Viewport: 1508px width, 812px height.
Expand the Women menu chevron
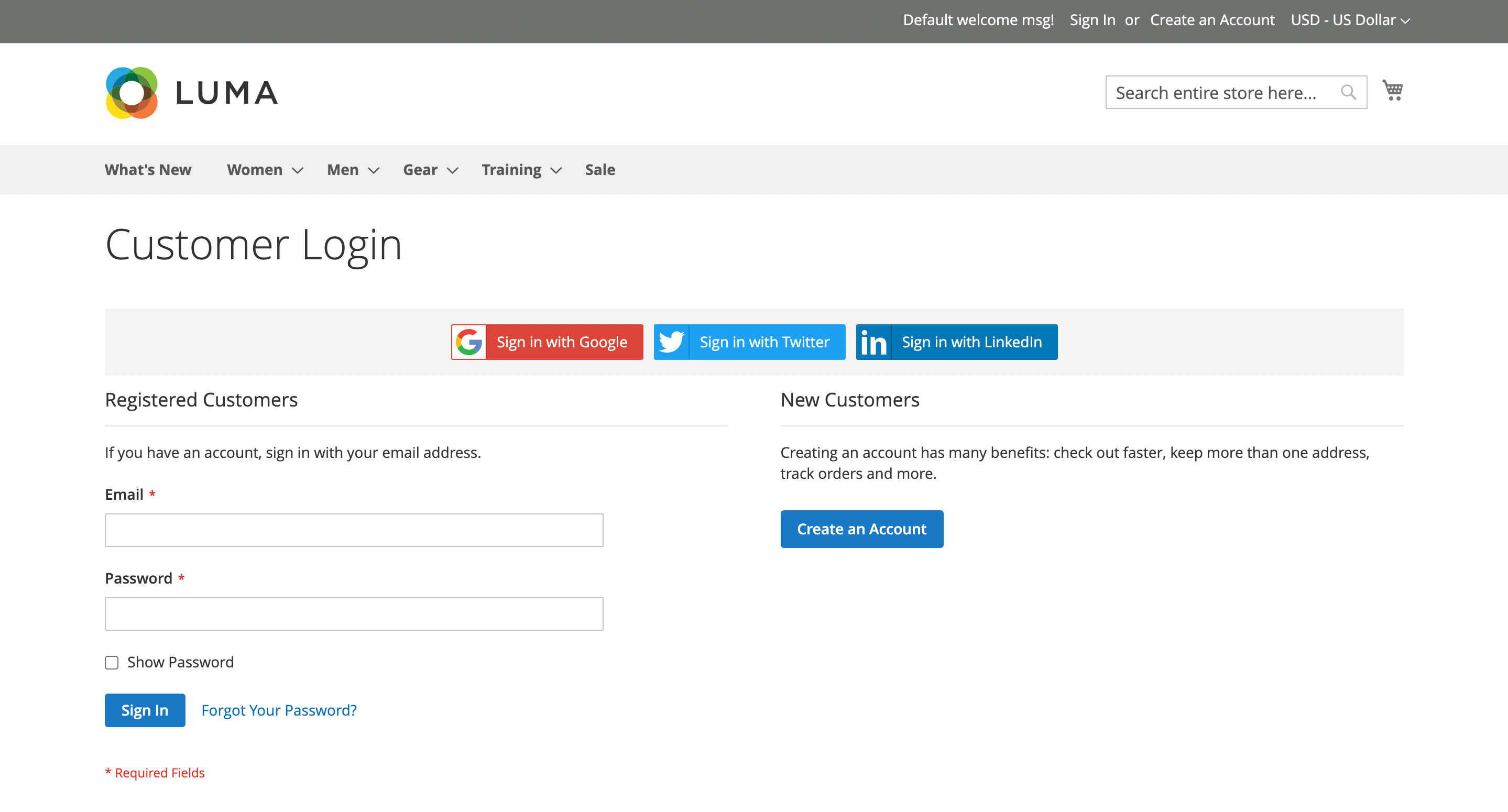click(298, 170)
